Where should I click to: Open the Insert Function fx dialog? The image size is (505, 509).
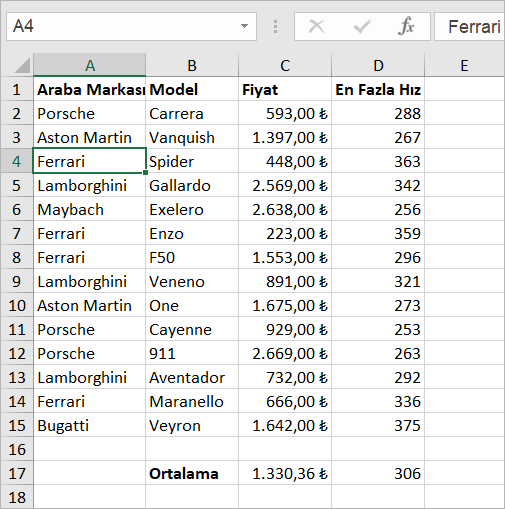coord(406,26)
